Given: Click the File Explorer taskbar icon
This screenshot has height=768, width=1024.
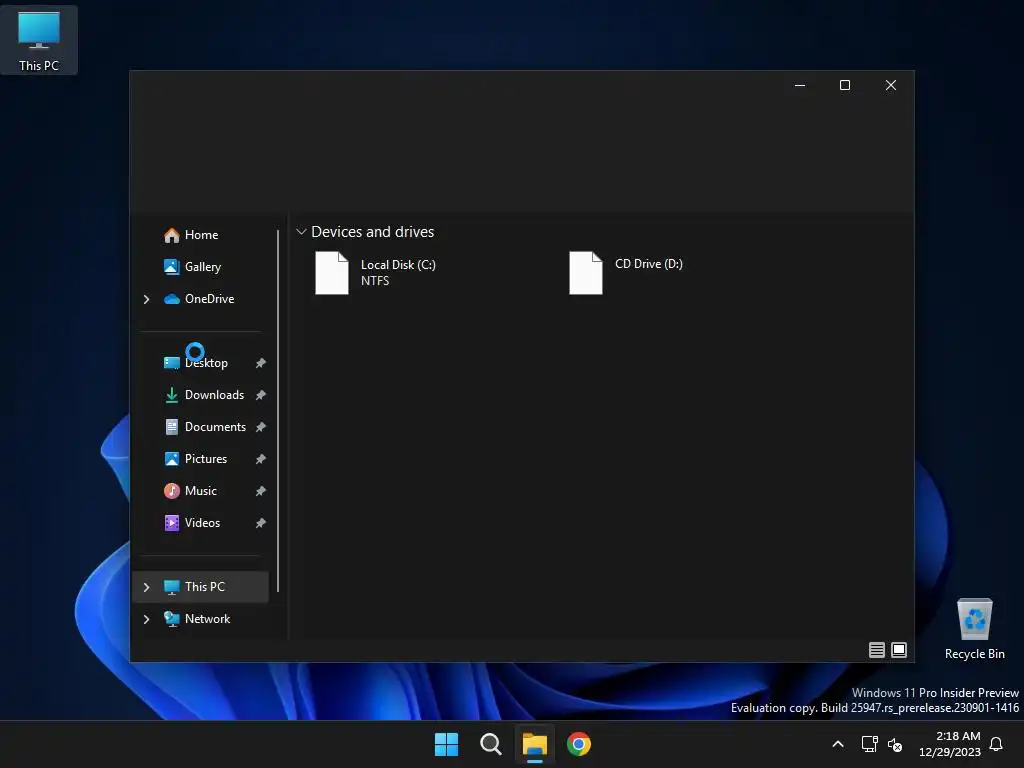Looking at the screenshot, I should tap(535, 744).
